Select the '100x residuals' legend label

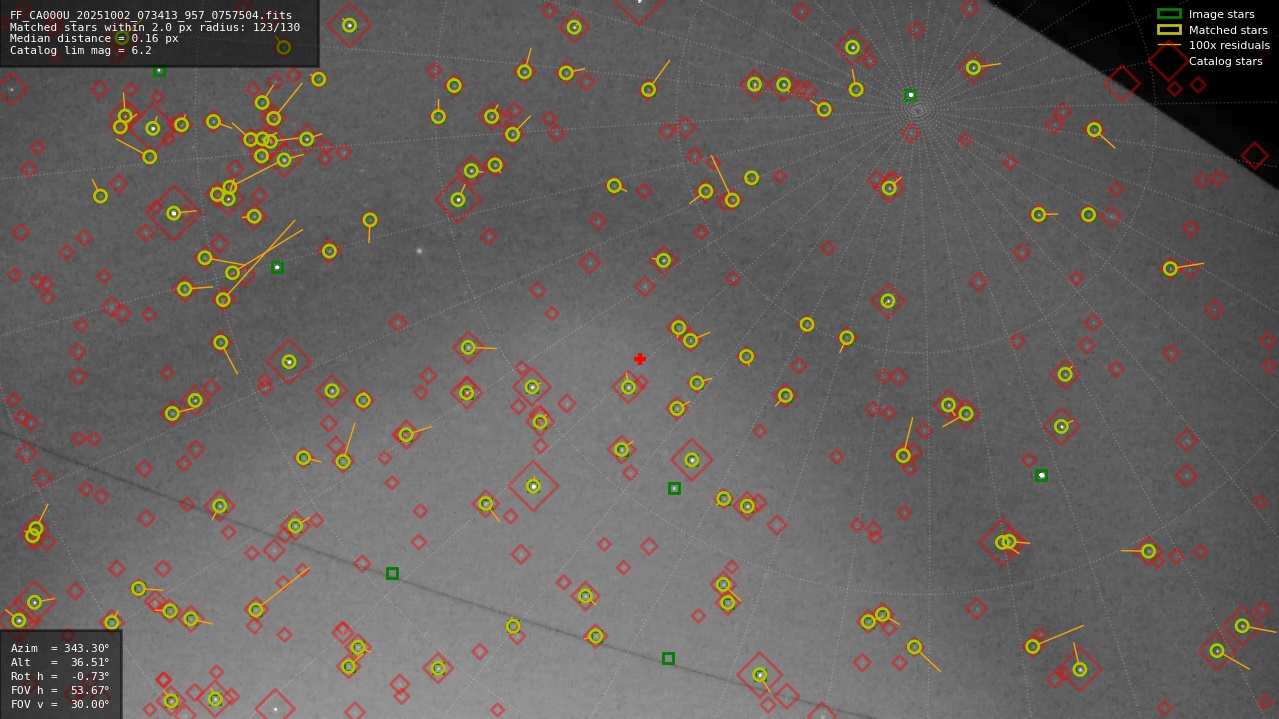click(x=1229, y=45)
